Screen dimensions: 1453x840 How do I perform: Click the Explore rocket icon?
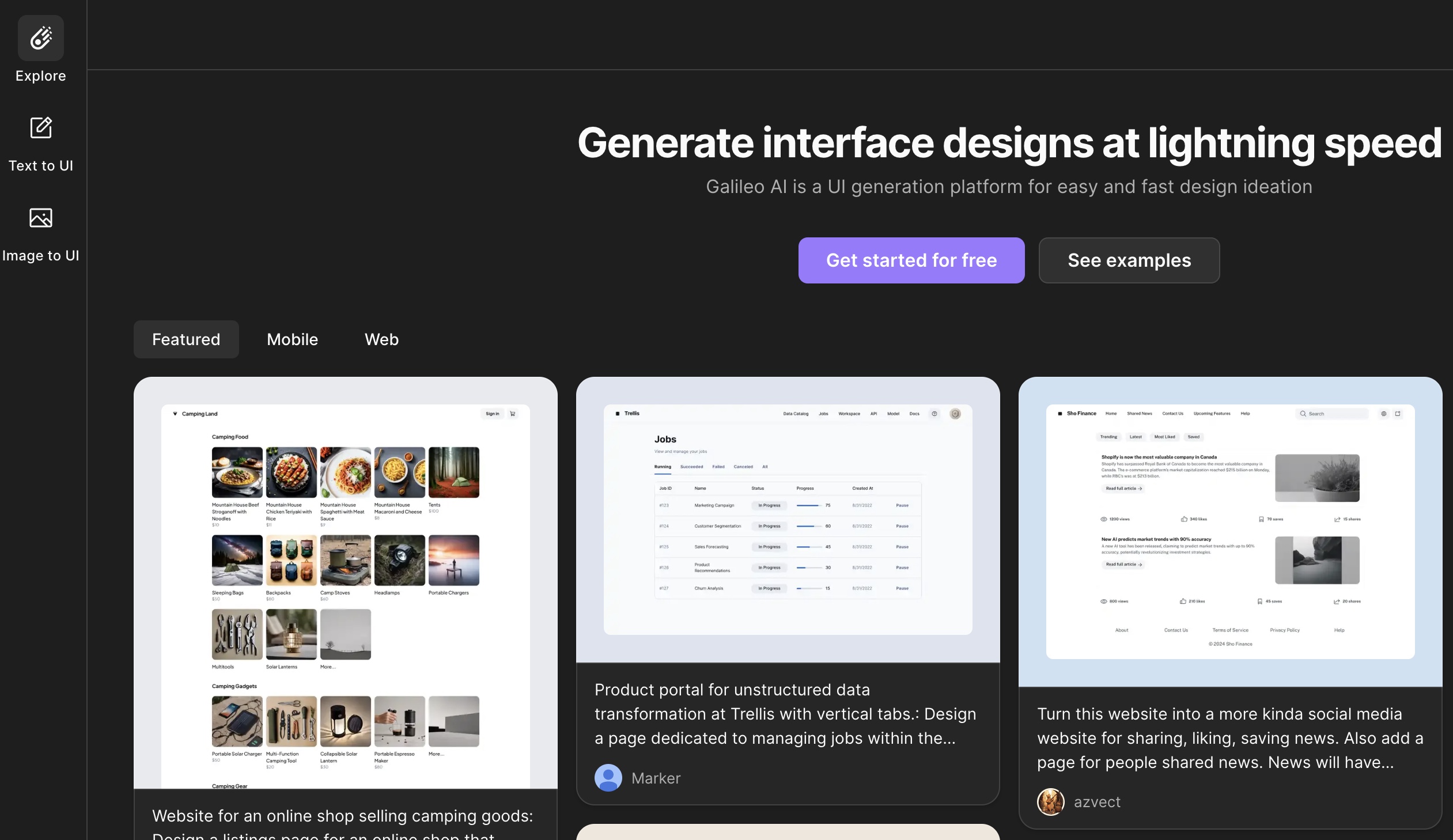[40, 38]
